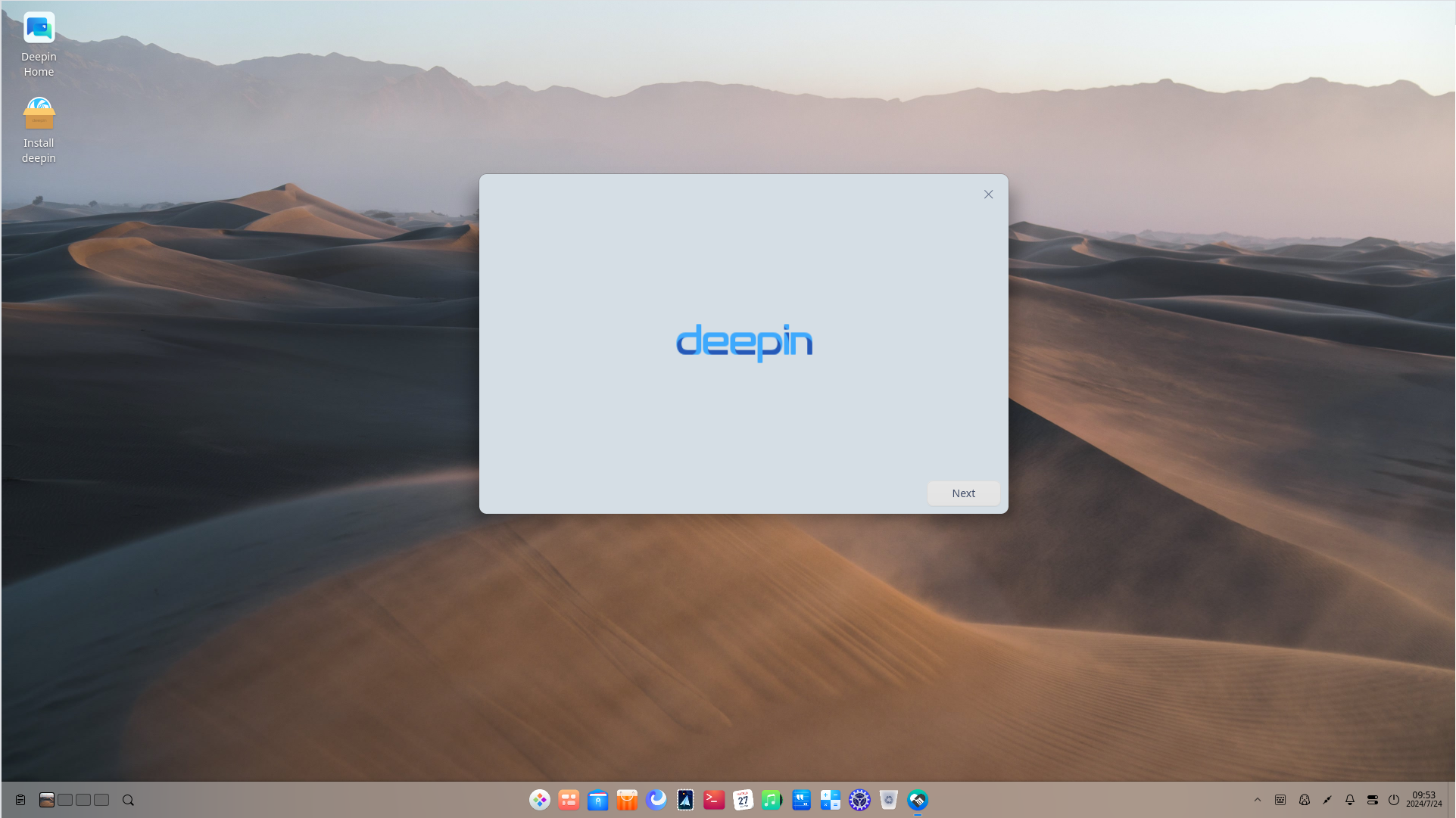Expand the hidden tray icons chevron
Image resolution: width=1456 pixels, height=818 pixels.
click(x=1258, y=800)
